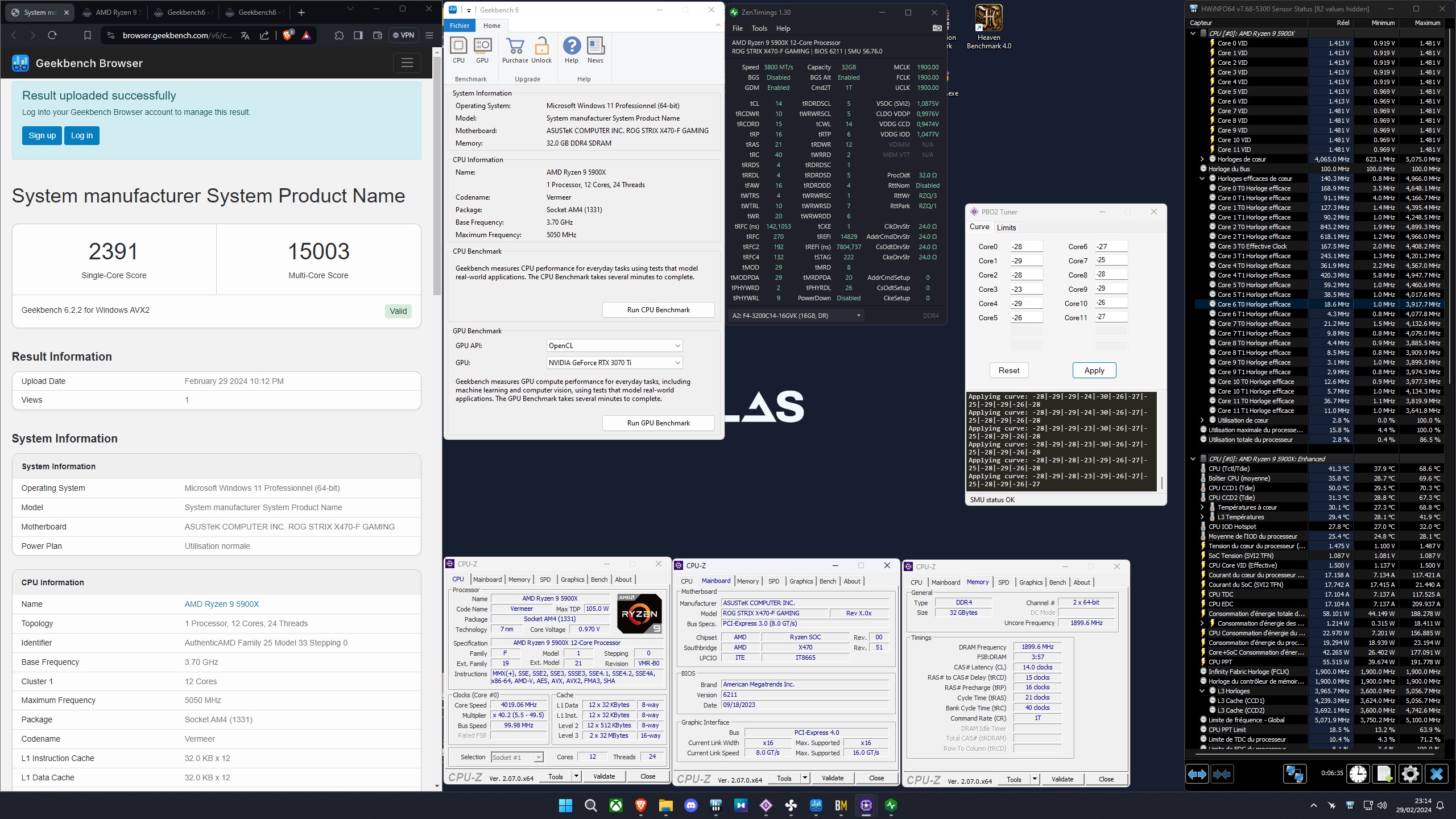Click HWiNFO expand columns double-arrow icon
Image resolution: width=1456 pixels, height=819 pixels.
click(x=1197, y=774)
